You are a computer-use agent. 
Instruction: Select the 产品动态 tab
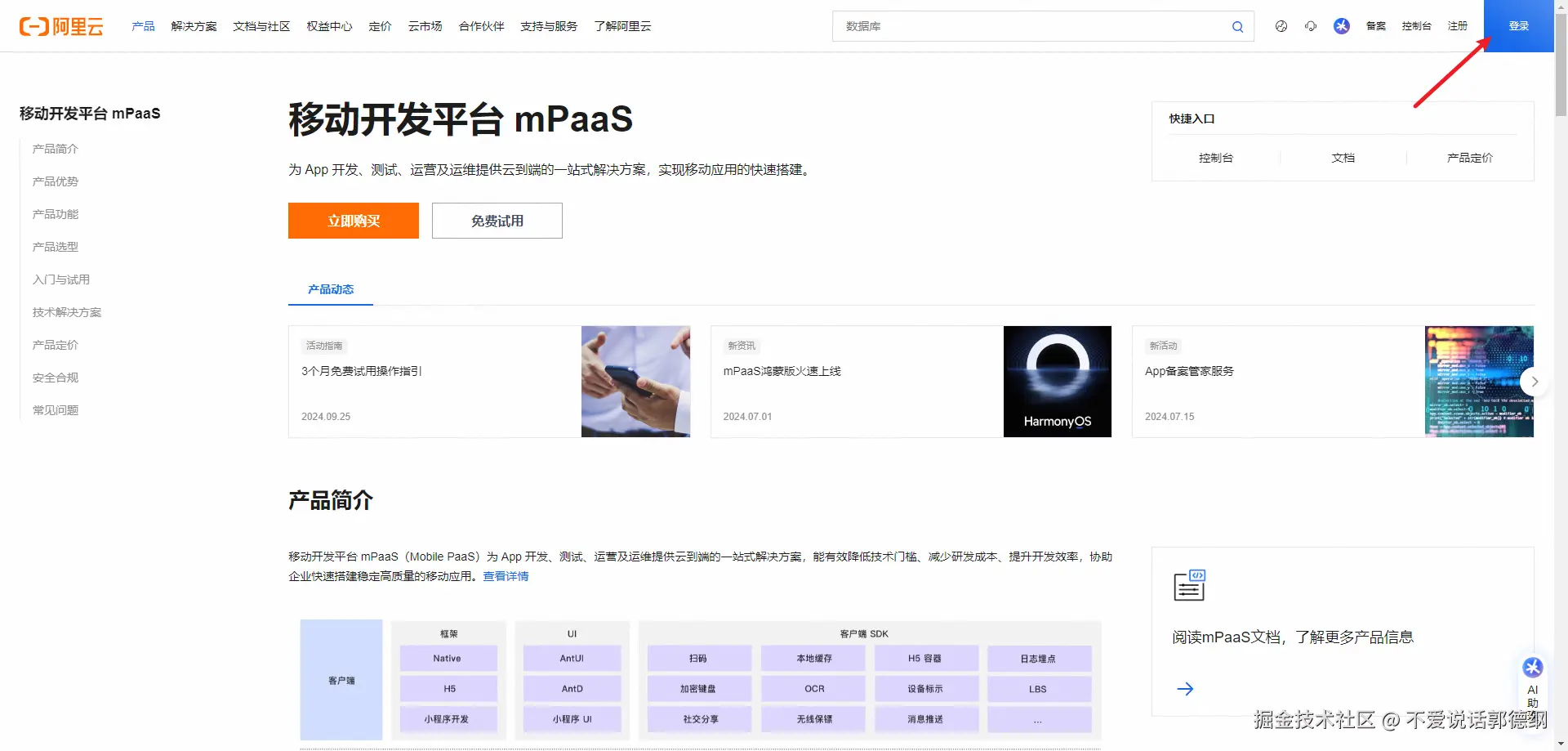click(x=331, y=289)
